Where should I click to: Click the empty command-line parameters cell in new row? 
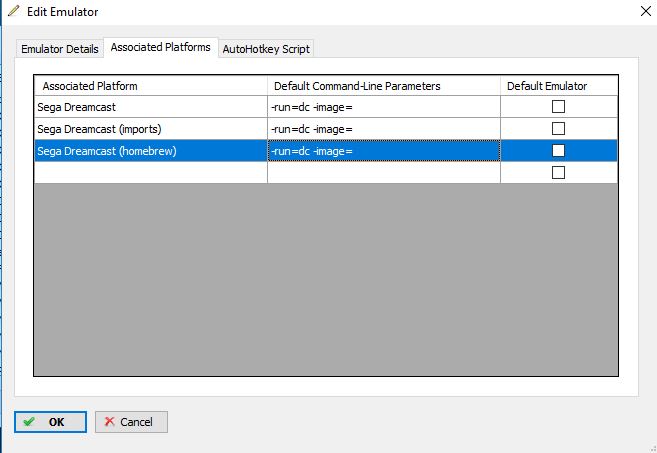pyautogui.click(x=384, y=172)
